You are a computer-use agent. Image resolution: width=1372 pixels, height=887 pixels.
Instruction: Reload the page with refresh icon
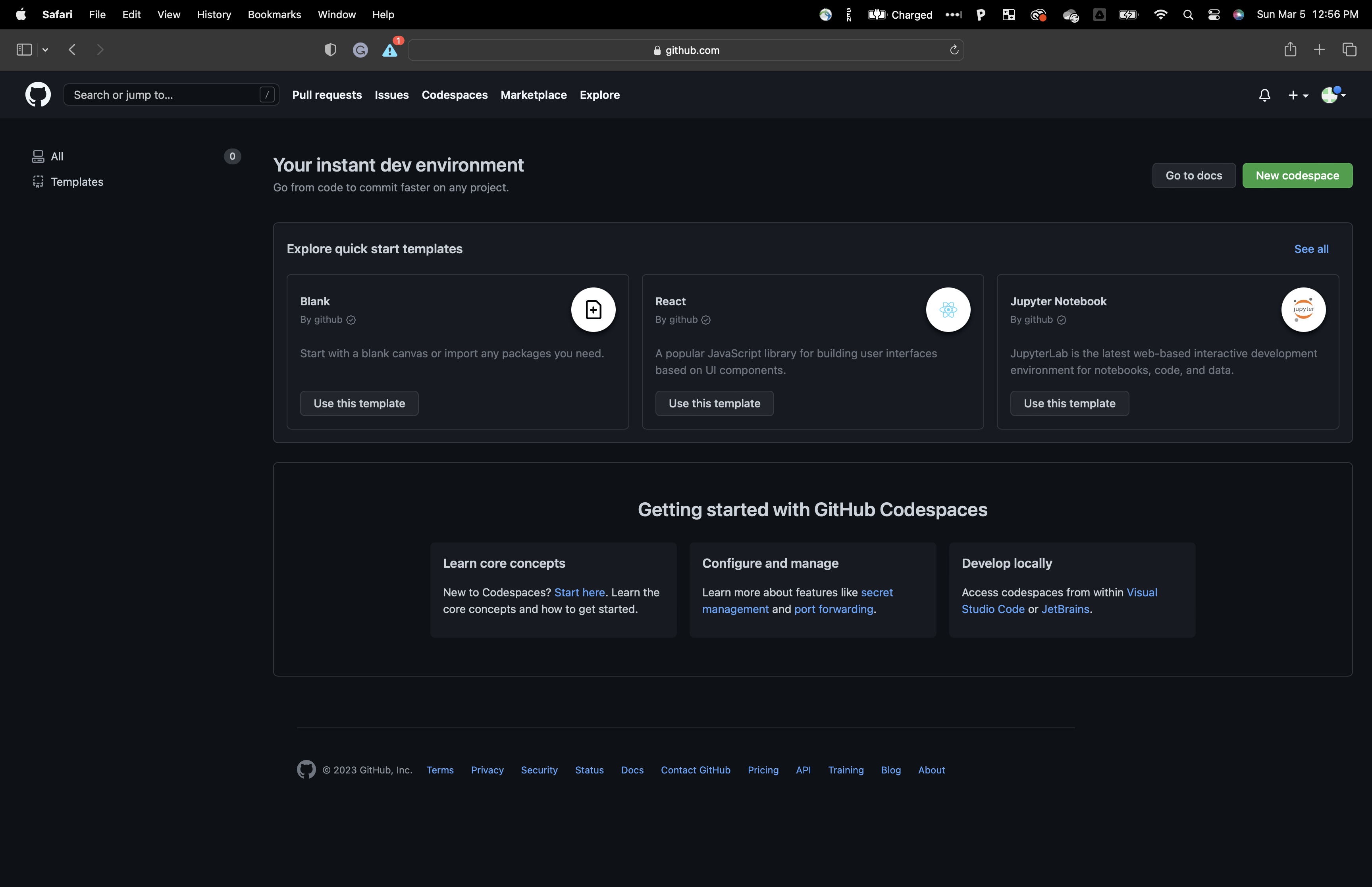pyautogui.click(x=954, y=50)
